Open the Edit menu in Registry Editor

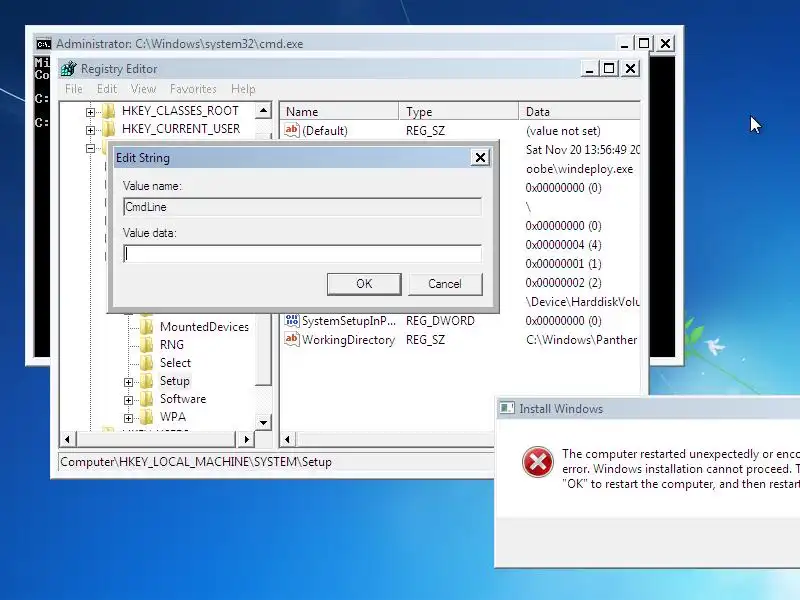point(107,89)
